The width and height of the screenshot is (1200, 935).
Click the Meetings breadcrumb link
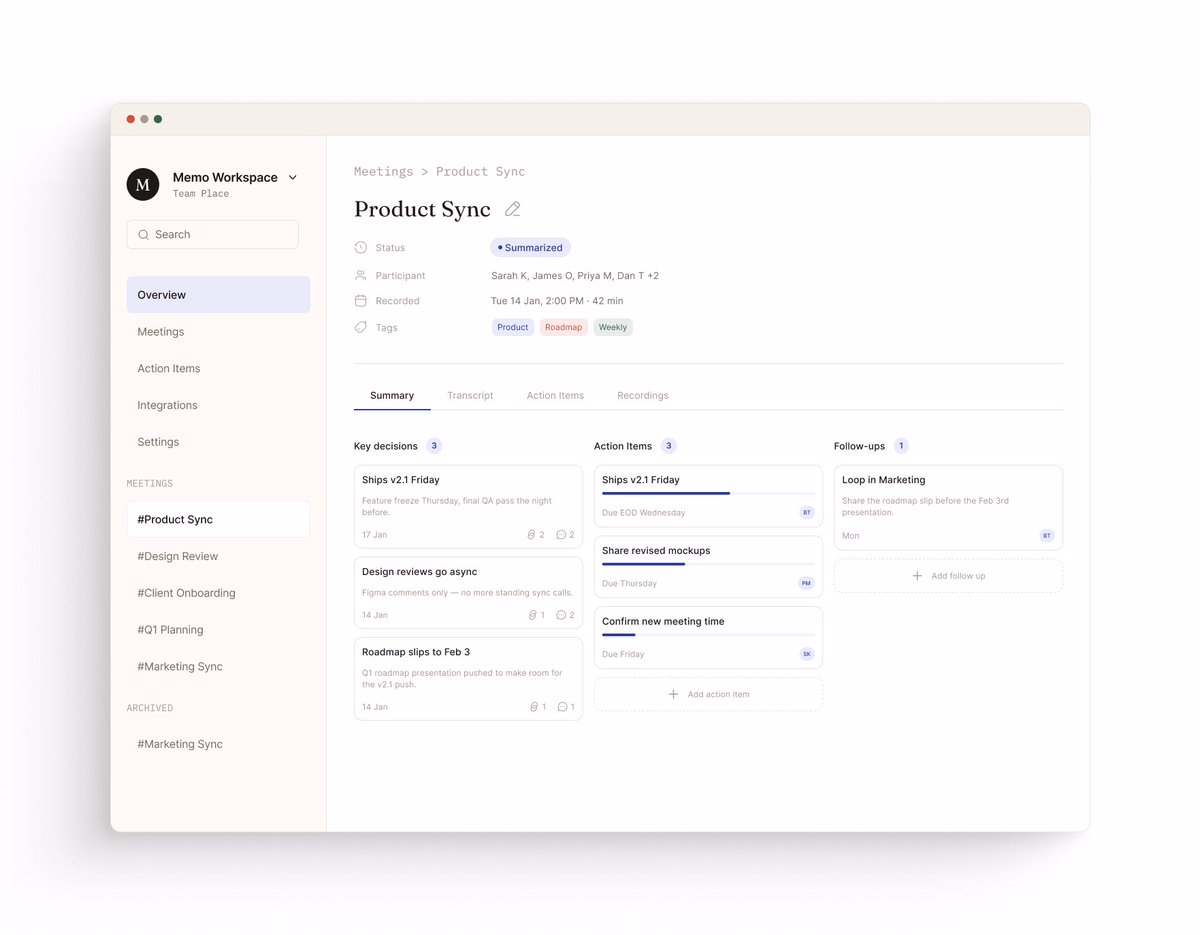point(383,172)
